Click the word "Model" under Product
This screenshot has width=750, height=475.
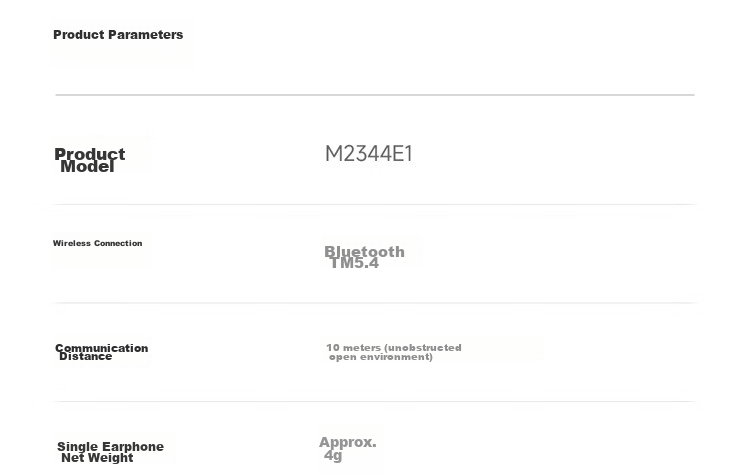pyautogui.click(x=87, y=167)
